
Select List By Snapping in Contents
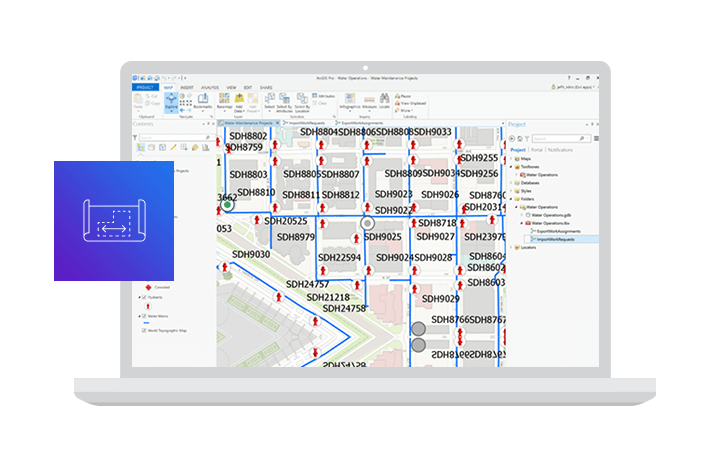(184, 147)
